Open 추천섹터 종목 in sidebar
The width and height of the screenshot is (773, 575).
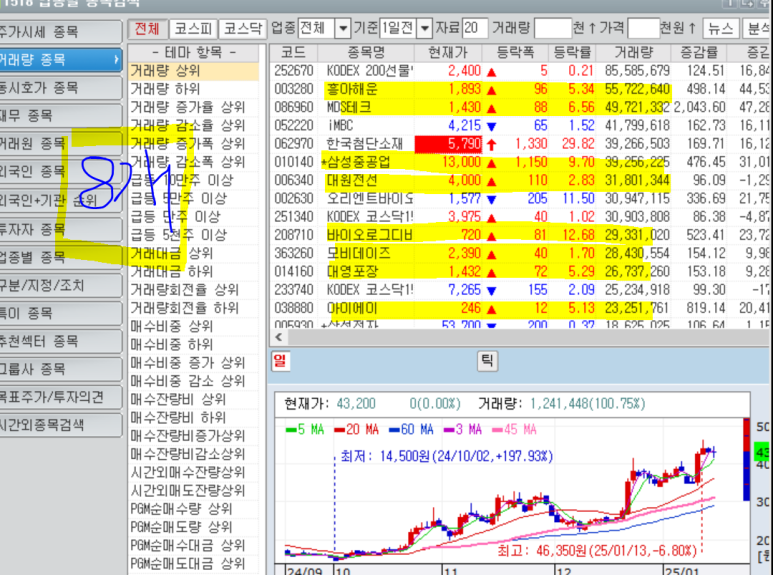[60, 342]
